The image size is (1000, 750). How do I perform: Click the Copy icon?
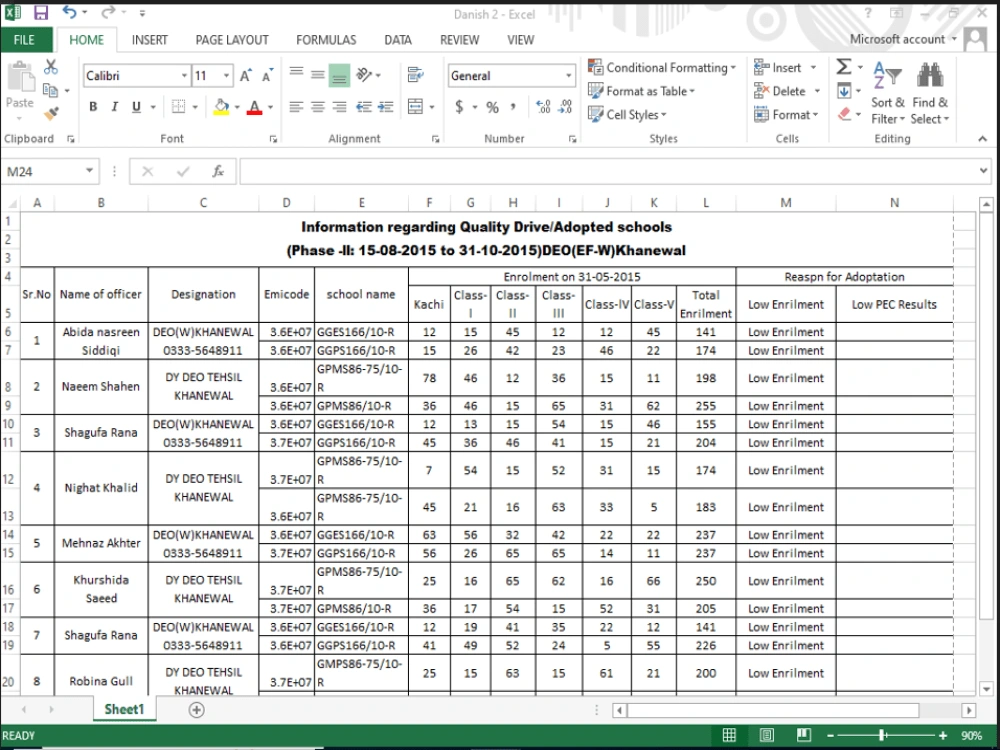(50, 90)
